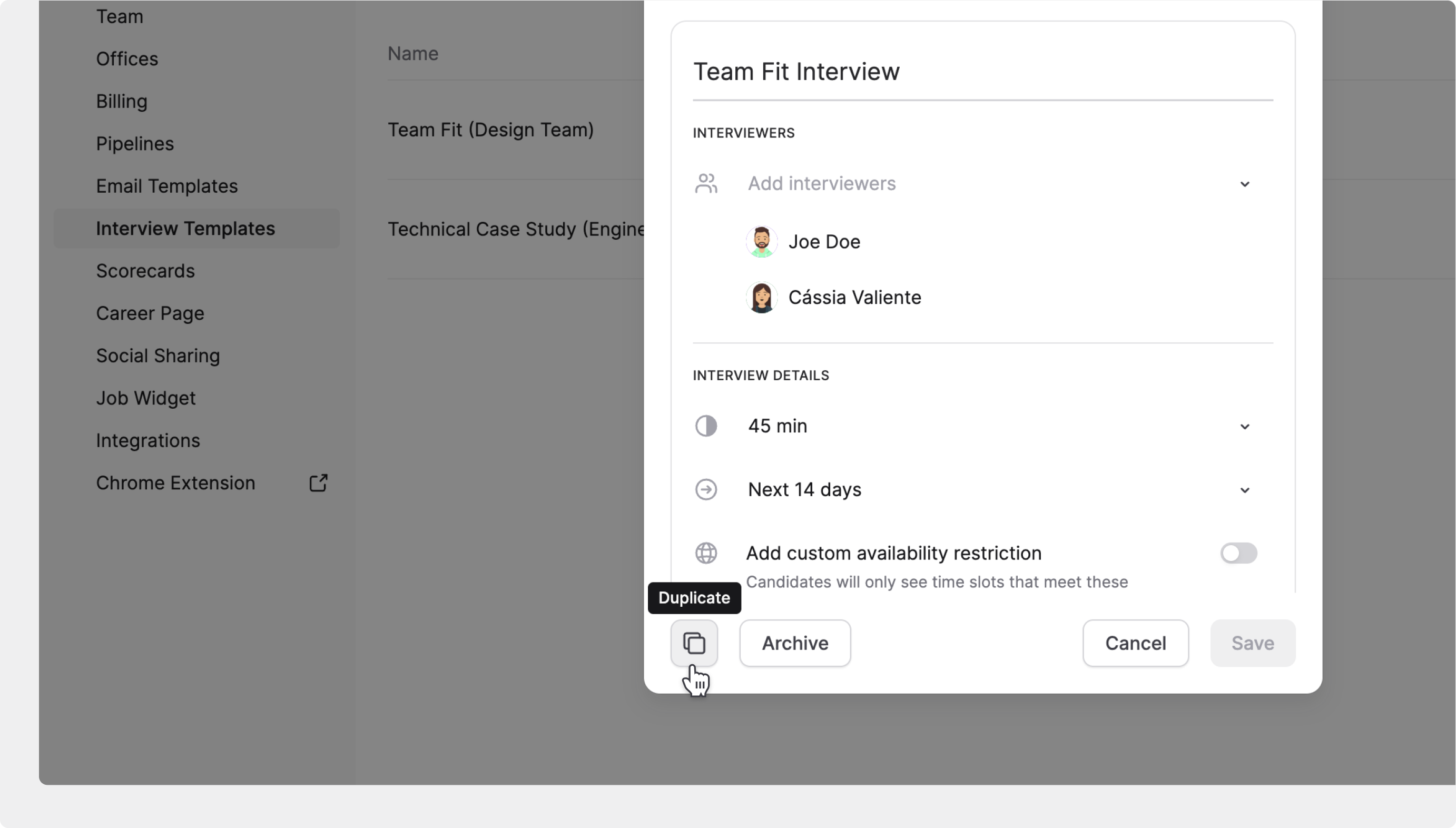This screenshot has height=828, width=1456.
Task: Click Cássia Valiente's avatar
Action: pyautogui.click(x=761, y=298)
